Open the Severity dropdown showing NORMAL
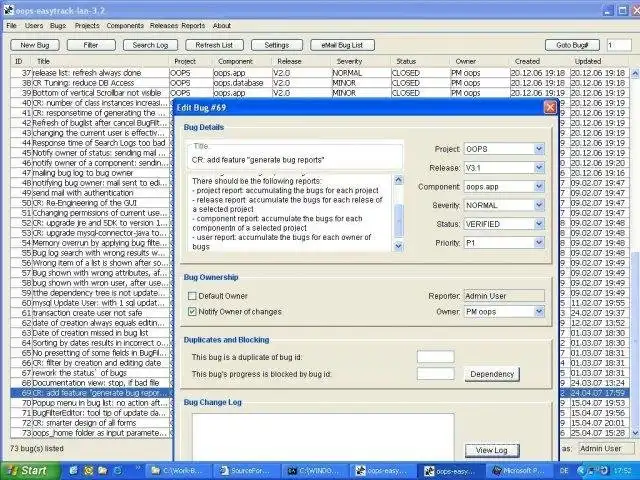This screenshot has width=640, height=480. 504,205
